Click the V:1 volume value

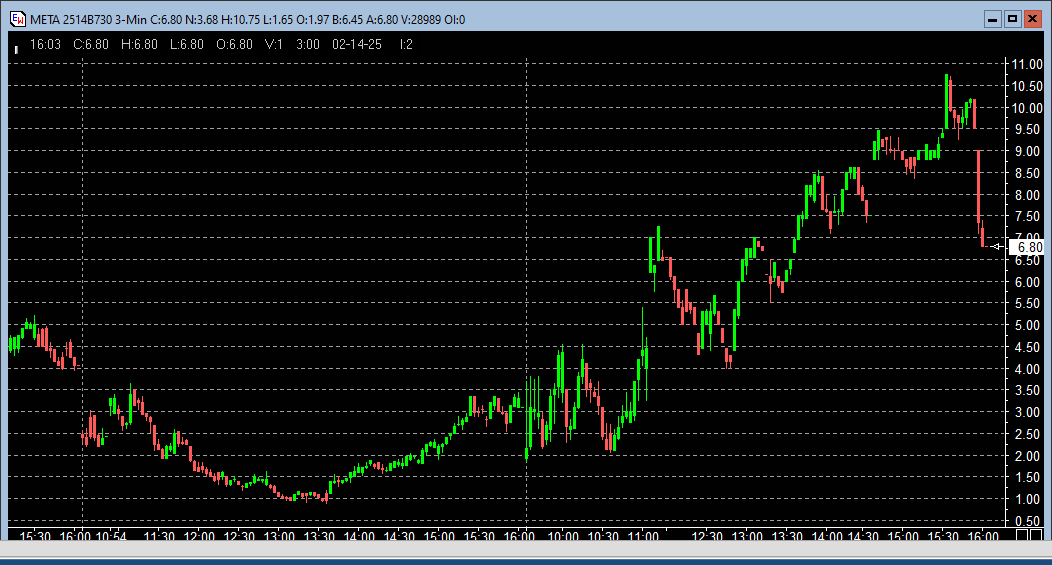(274, 44)
